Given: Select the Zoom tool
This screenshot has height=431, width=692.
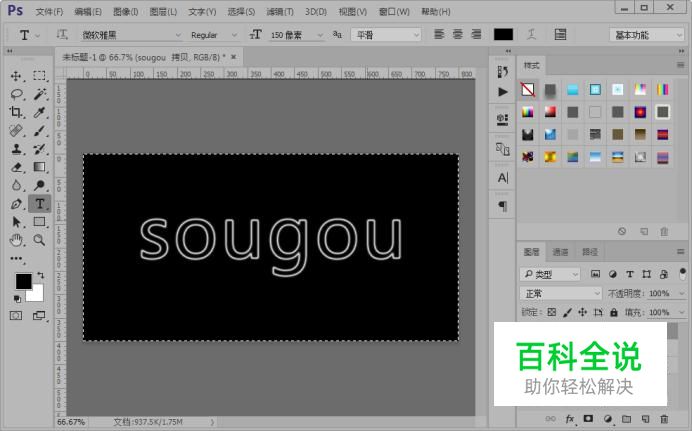Looking at the screenshot, I should click(x=39, y=240).
